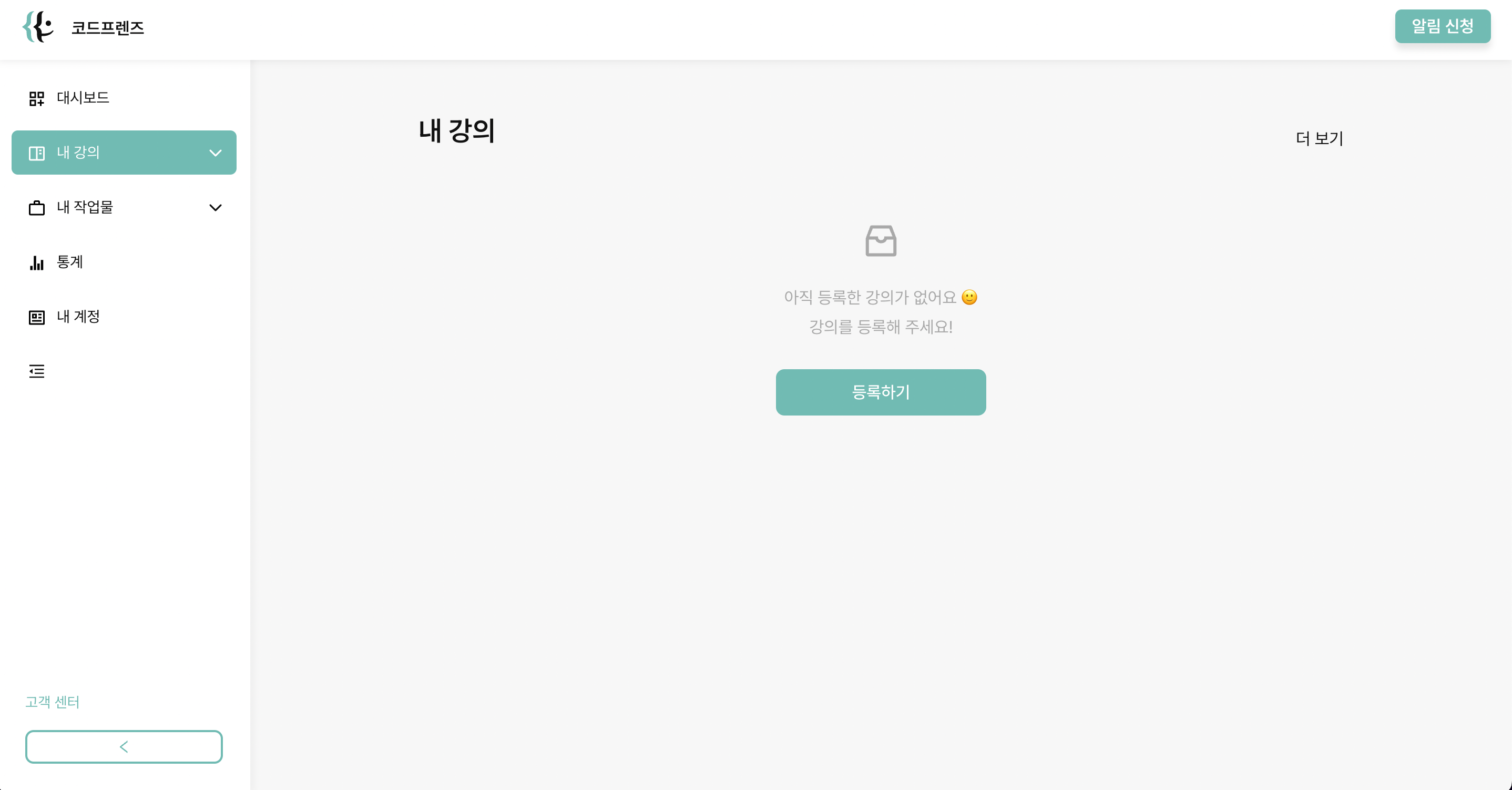Click the indent-collapse menu icon in sidebar

(36, 371)
